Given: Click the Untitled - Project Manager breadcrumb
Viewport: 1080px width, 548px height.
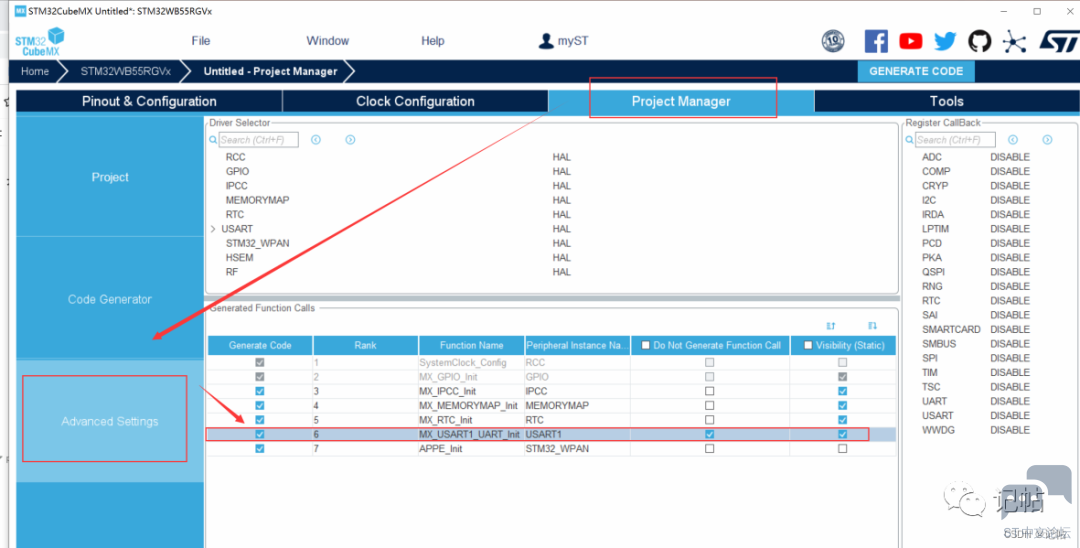Looking at the screenshot, I should click(x=271, y=71).
